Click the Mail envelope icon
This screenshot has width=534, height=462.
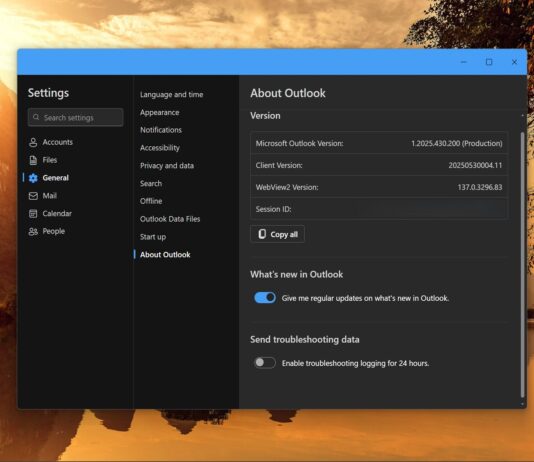coord(33,196)
